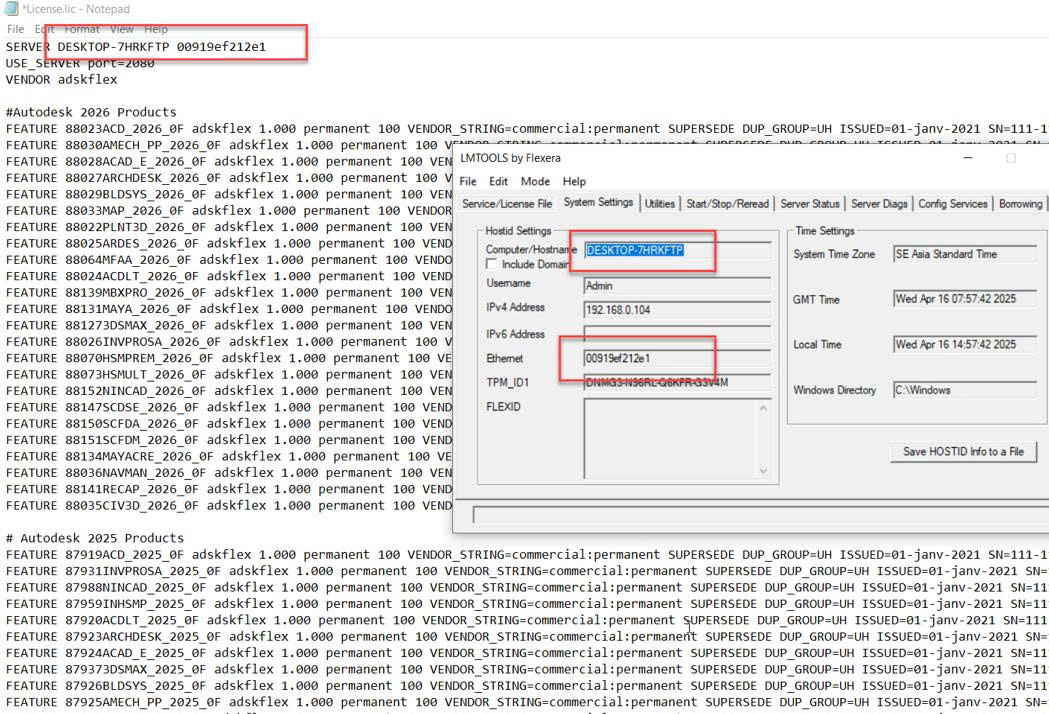The width and height of the screenshot is (1049, 714).
Task: Open the Server Status tab
Action: point(809,203)
